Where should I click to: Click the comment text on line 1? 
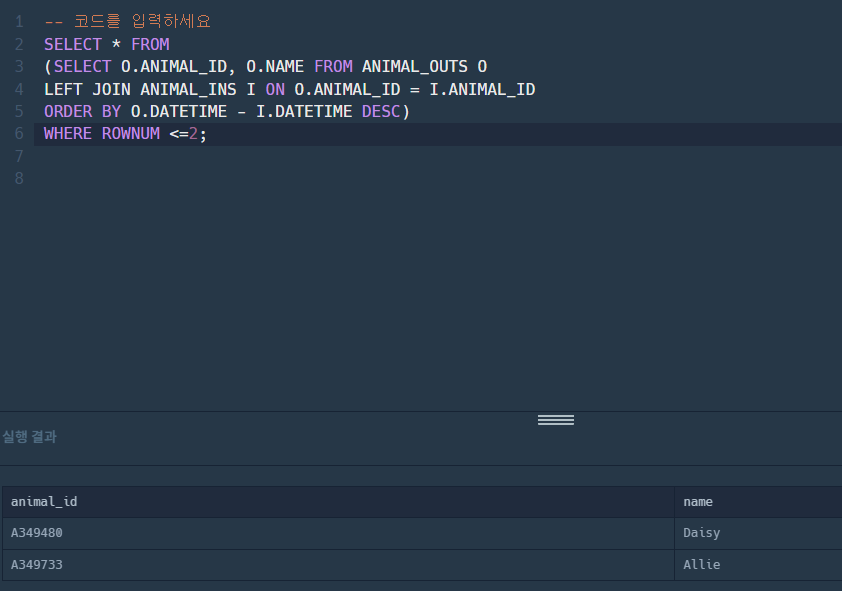pos(127,21)
